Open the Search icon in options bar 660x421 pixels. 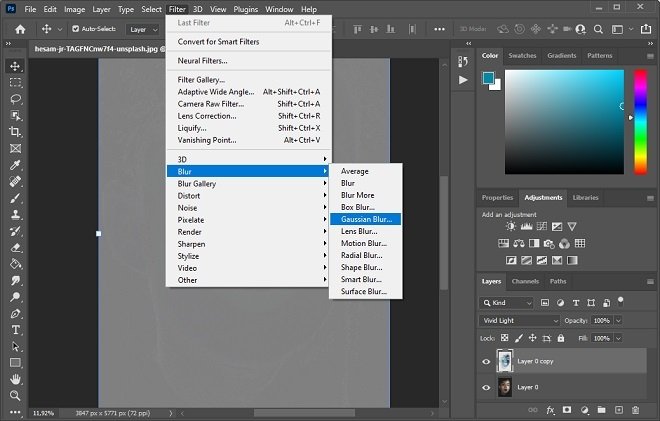click(598, 29)
